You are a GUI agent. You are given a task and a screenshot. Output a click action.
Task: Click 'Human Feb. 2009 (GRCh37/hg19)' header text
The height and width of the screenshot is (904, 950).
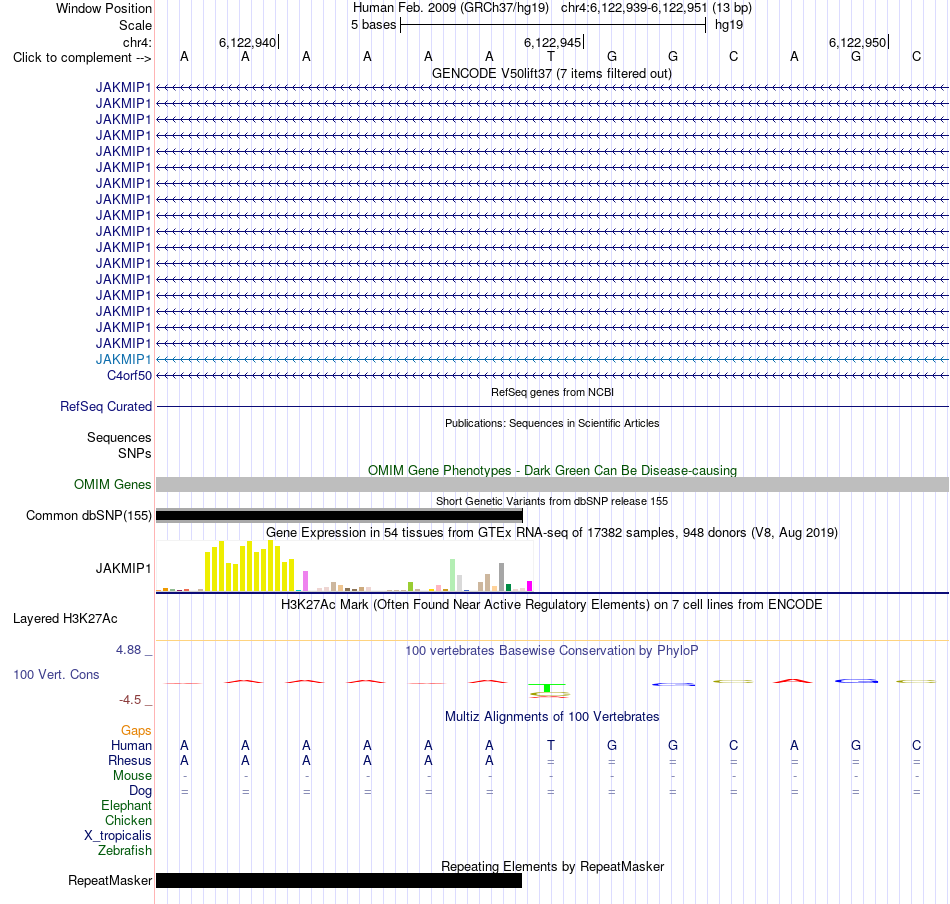point(451,8)
